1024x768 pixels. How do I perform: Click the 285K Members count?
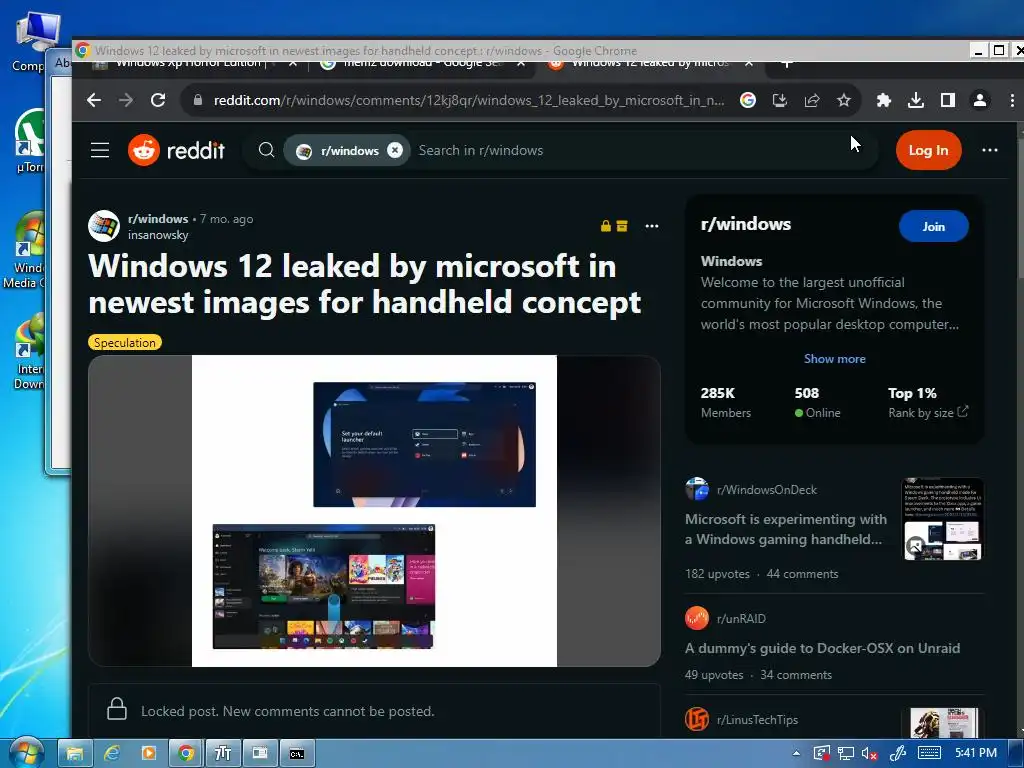tap(726, 402)
